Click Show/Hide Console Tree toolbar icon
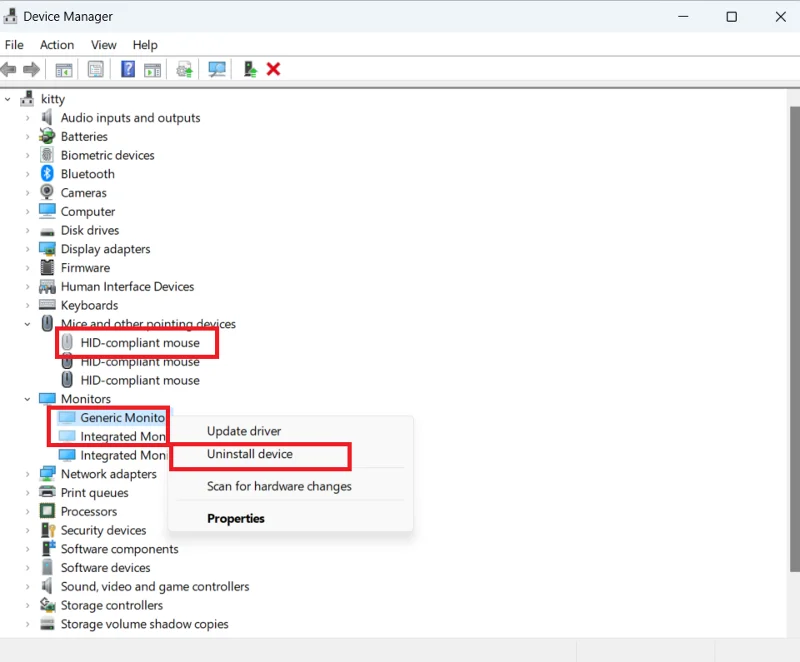Image resolution: width=800 pixels, height=662 pixels. click(64, 70)
